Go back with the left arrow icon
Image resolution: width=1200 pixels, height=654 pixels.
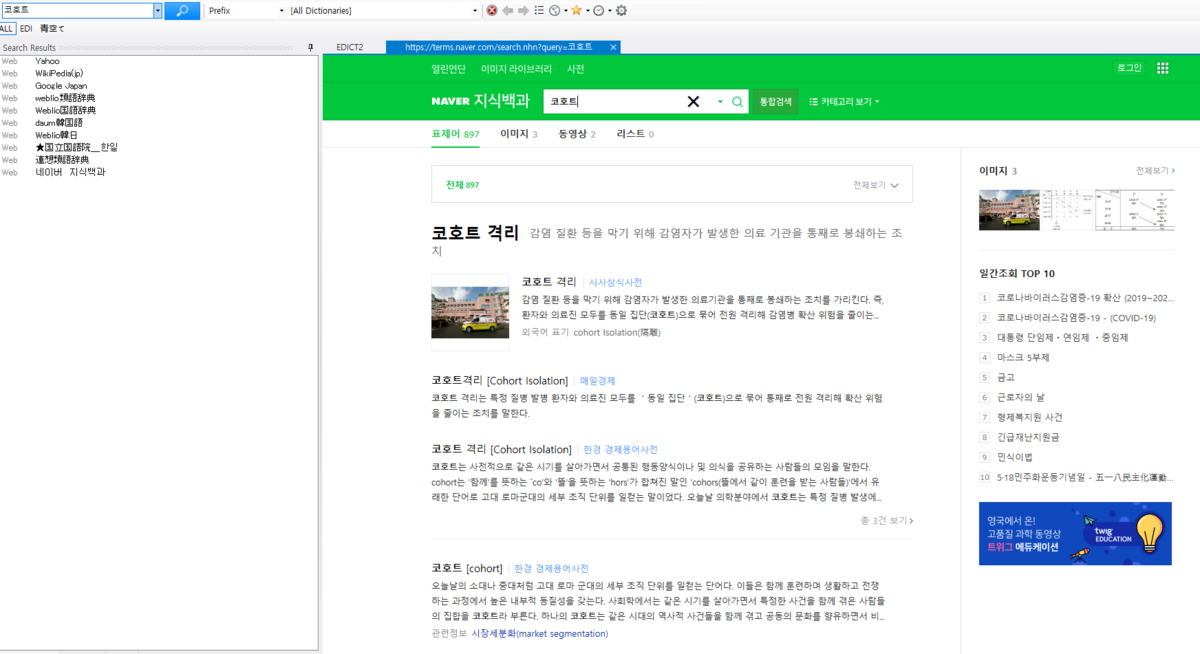pyautogui.click(x=508, y=10)
